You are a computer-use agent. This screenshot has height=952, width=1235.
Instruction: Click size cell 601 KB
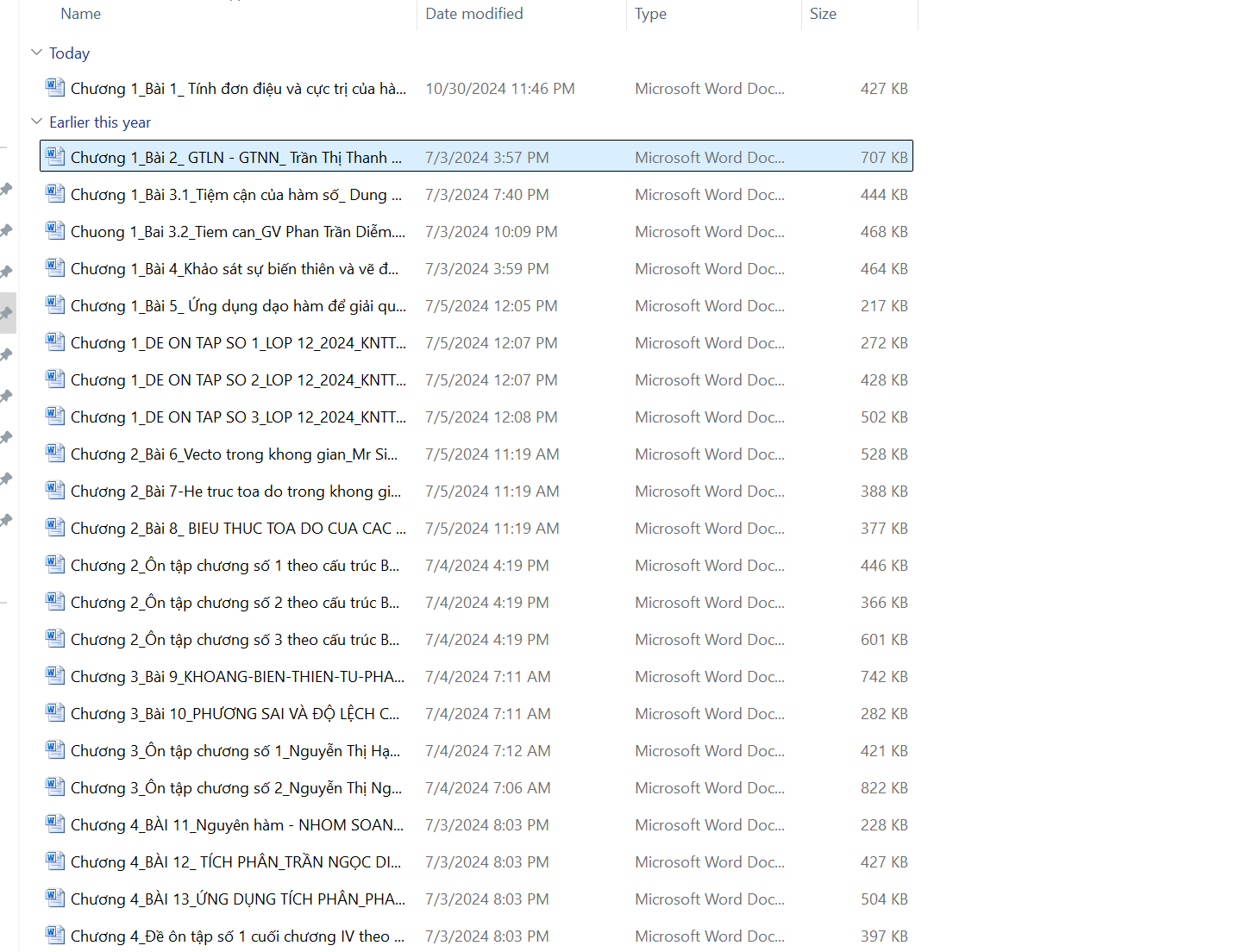(884, 640)
